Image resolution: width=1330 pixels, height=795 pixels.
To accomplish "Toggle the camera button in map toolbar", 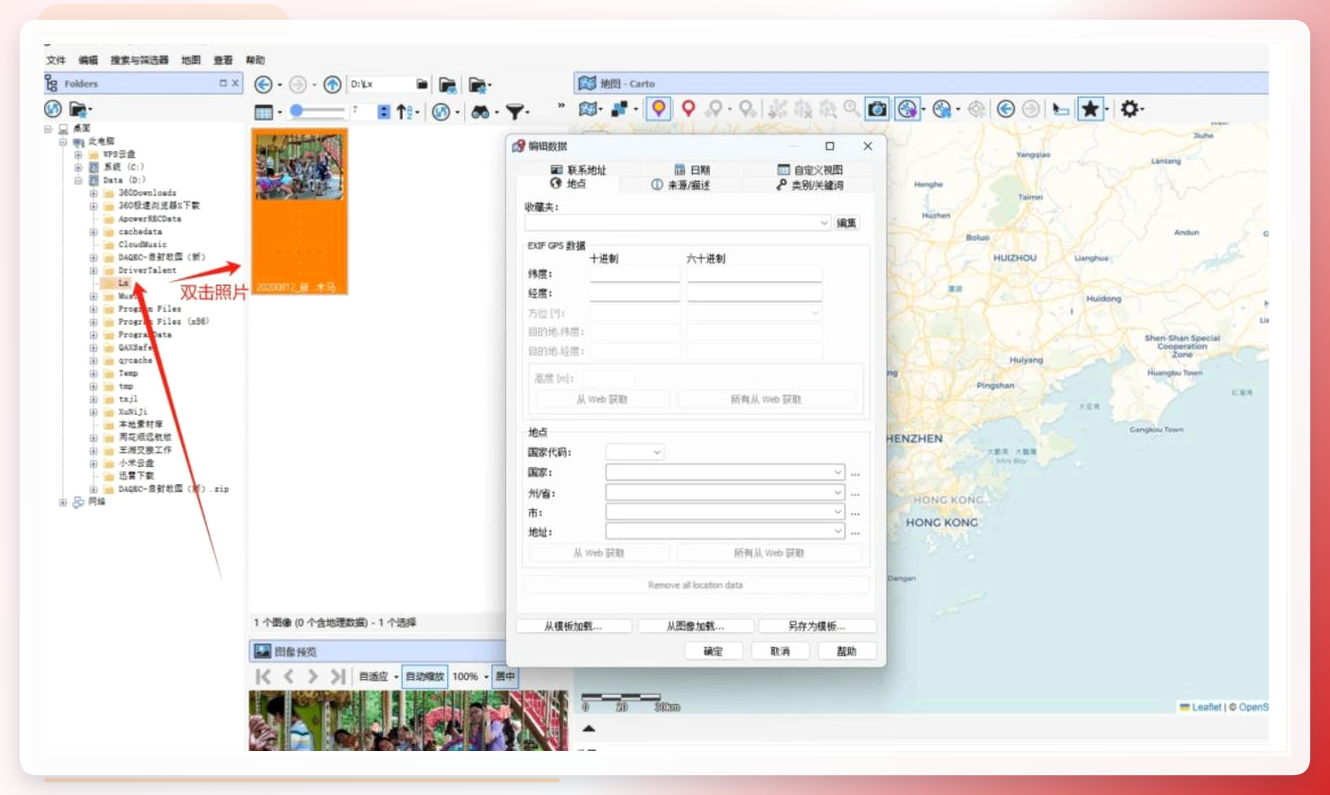I will tap(877, 109).
